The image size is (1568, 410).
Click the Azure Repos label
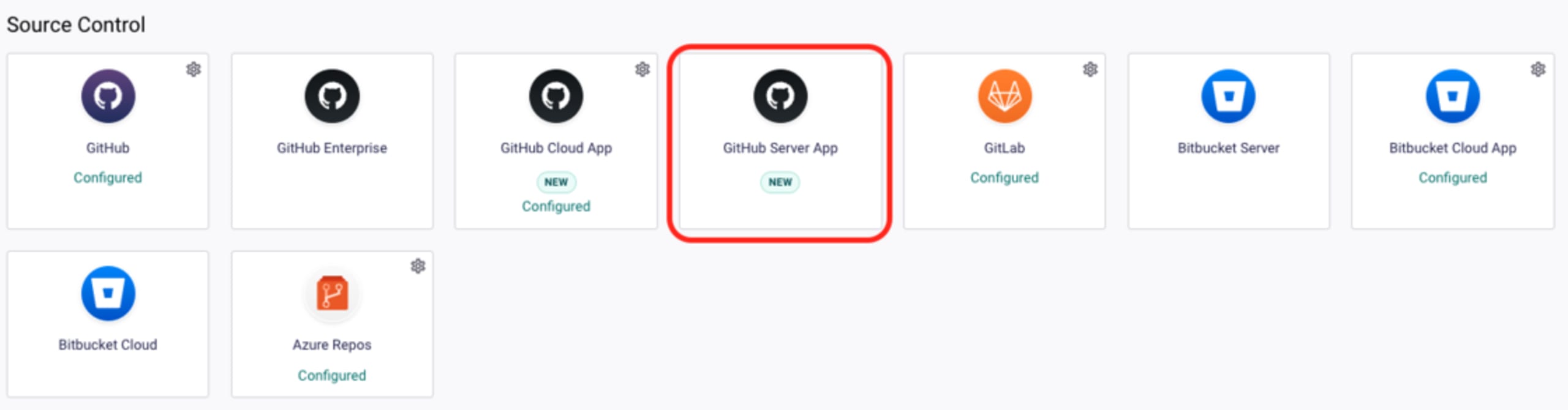click(332, 345)
